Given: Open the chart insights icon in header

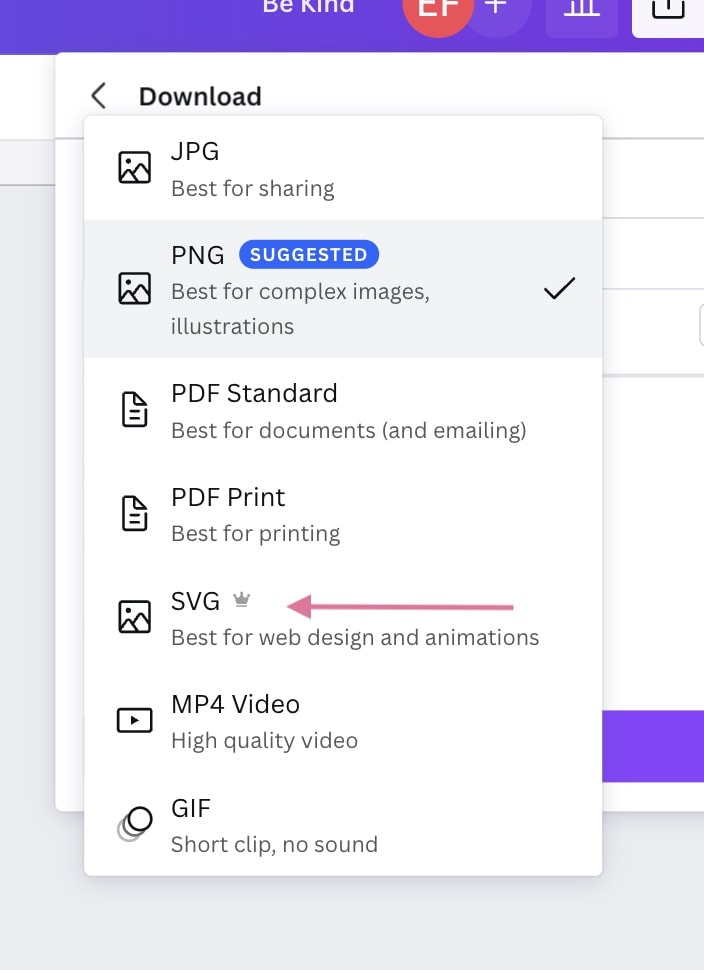Looking at the screenshot, I should click(582, 14).
